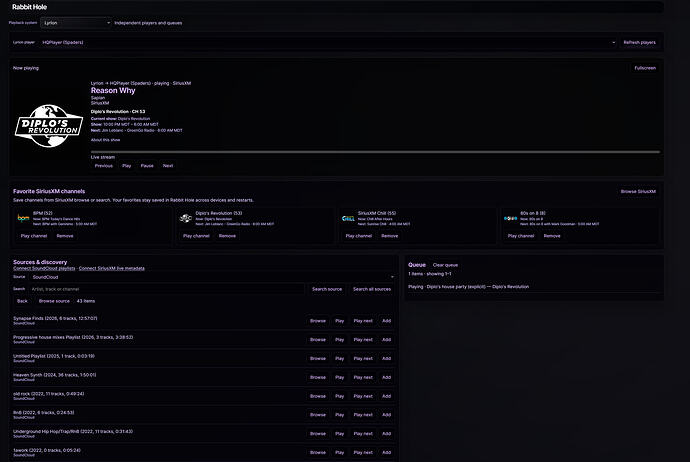
Task: Click the Heaven Synth playlist title text
Action: [x=55, y=375]
